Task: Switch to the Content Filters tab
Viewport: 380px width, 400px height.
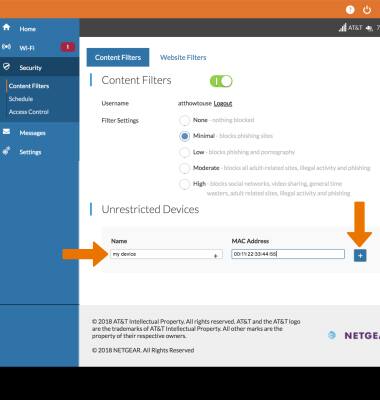Action: point(118,57)
